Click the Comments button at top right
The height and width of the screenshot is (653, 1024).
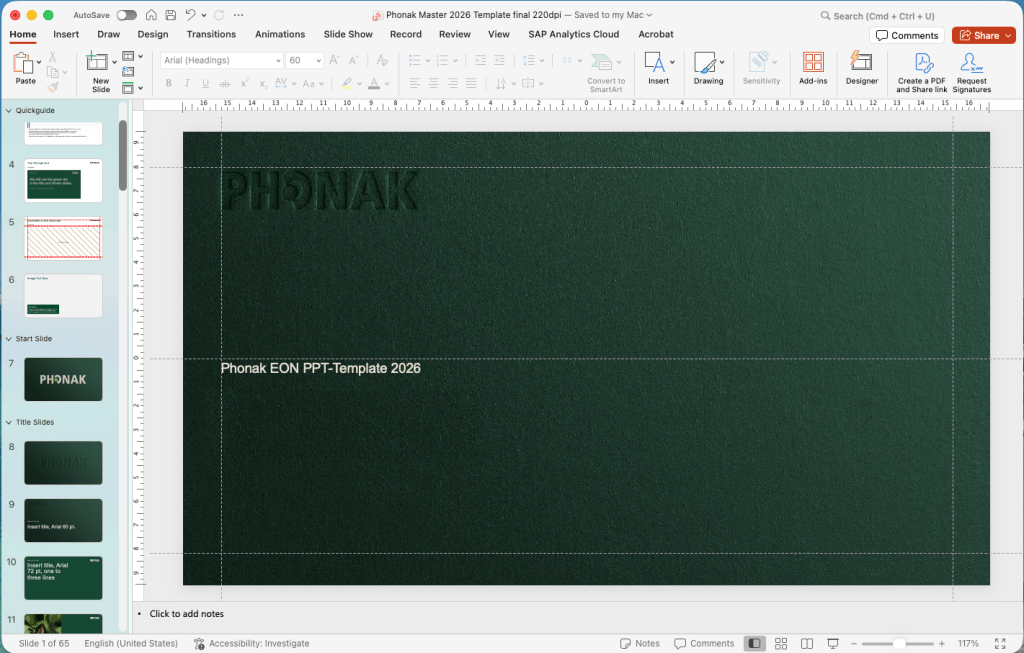(x=907, y=35)
